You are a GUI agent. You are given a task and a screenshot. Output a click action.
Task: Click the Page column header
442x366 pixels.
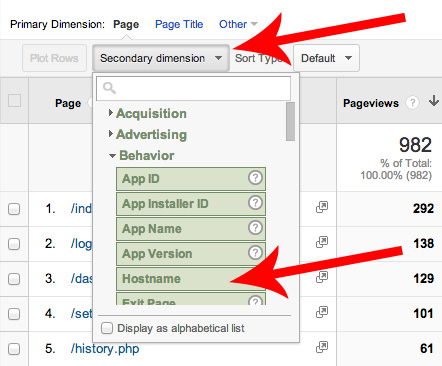pos(68,103)
